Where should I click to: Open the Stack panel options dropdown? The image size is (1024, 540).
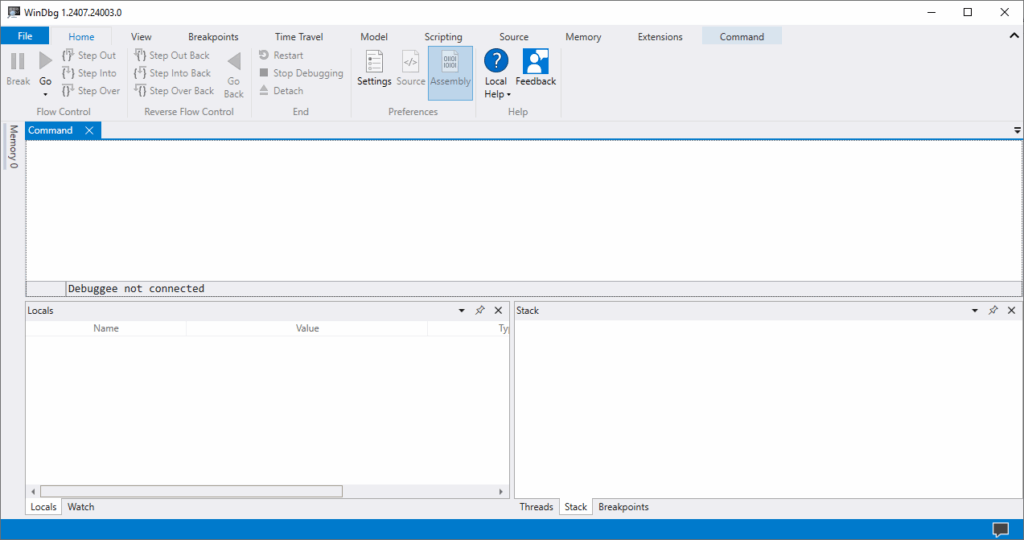click(975, 311)
